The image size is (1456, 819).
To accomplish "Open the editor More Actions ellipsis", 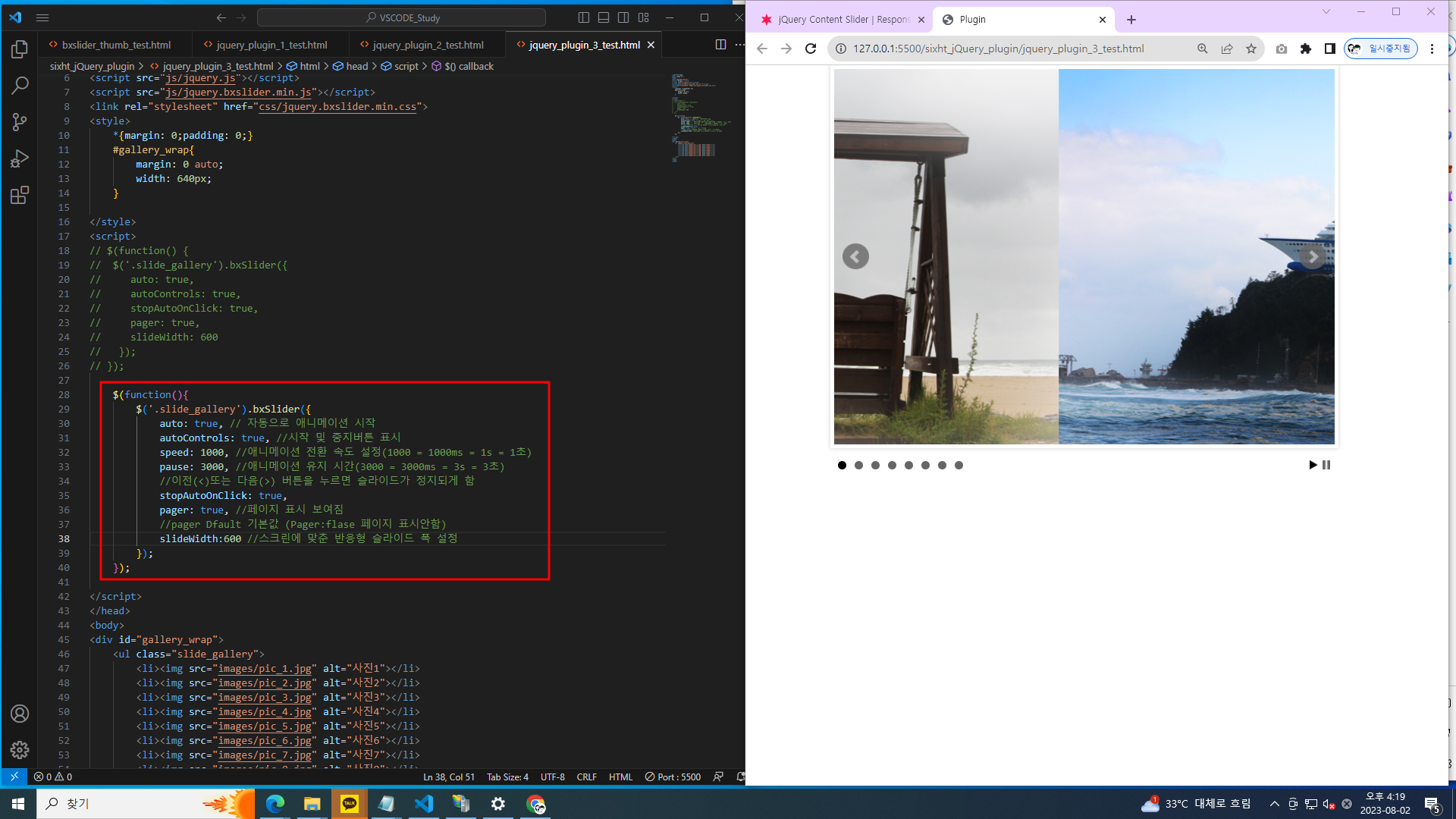I will 739,45.
